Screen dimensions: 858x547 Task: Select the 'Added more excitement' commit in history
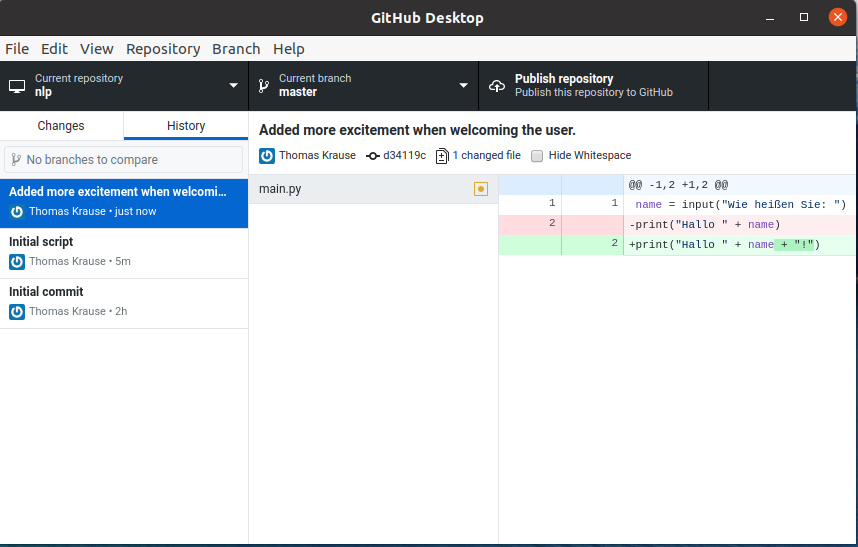[x=124, y=203]
